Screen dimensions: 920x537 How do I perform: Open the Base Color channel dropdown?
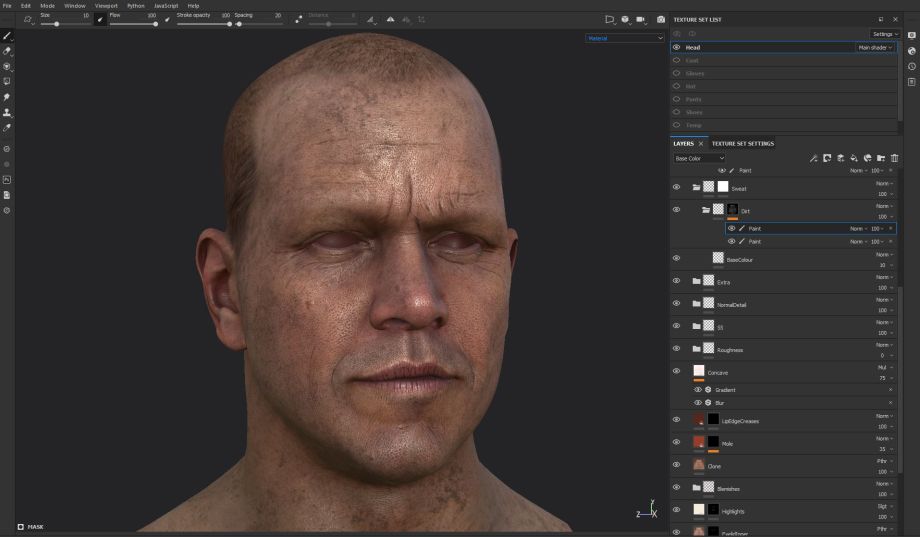coord(699,158)
